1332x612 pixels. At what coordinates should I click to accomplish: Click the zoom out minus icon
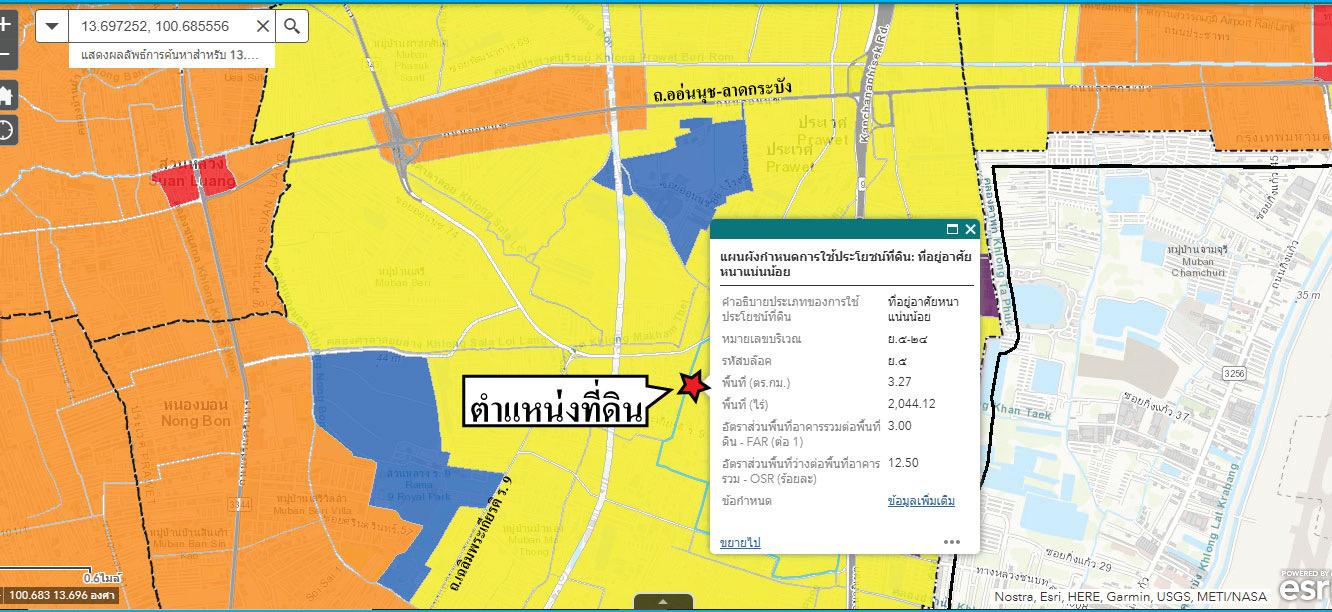click(6, 53)
